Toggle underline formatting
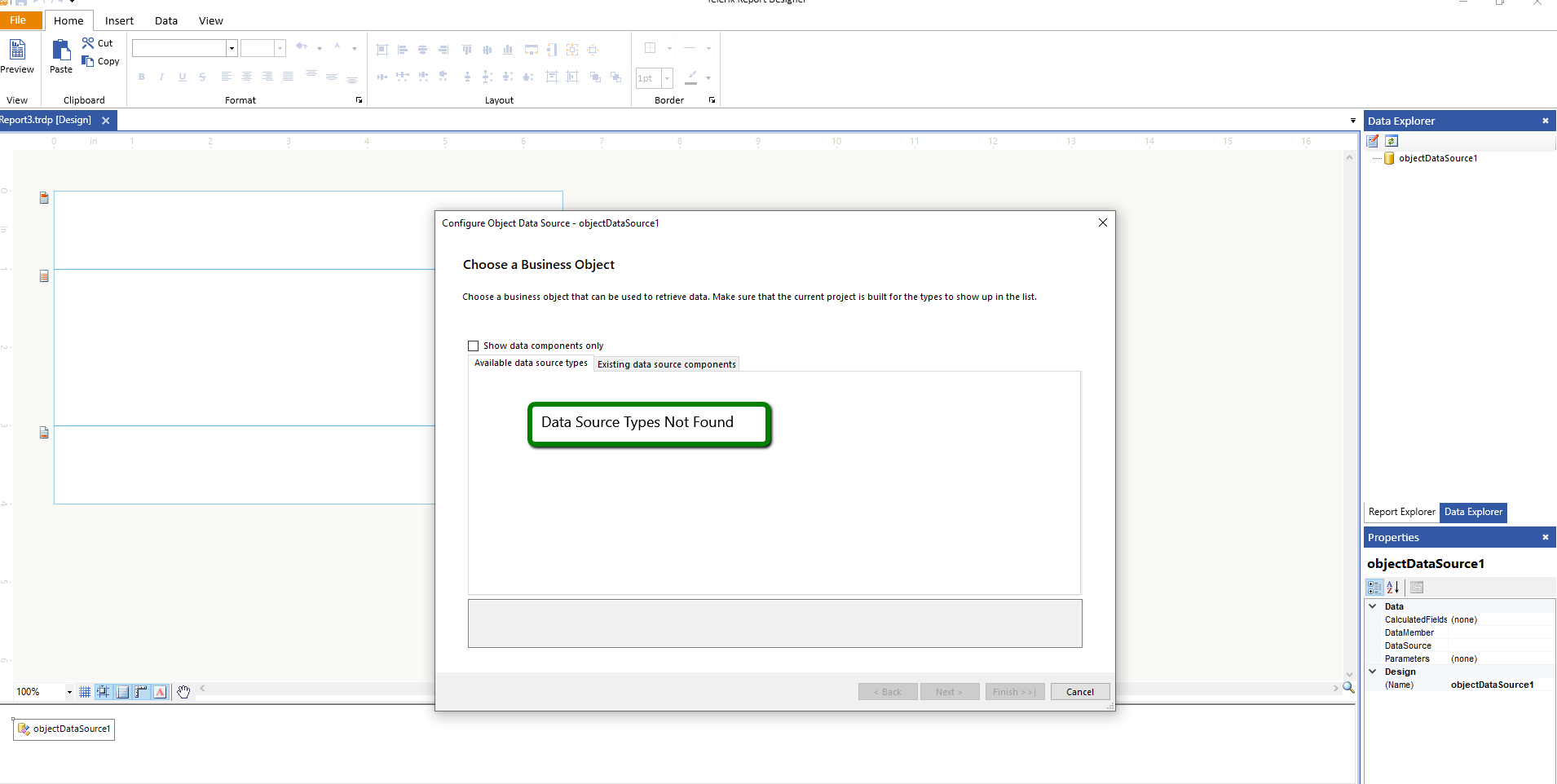Image resolution: width=1557 pixels, height=784 pixels. pyautogui.click(x=182, y=77)
